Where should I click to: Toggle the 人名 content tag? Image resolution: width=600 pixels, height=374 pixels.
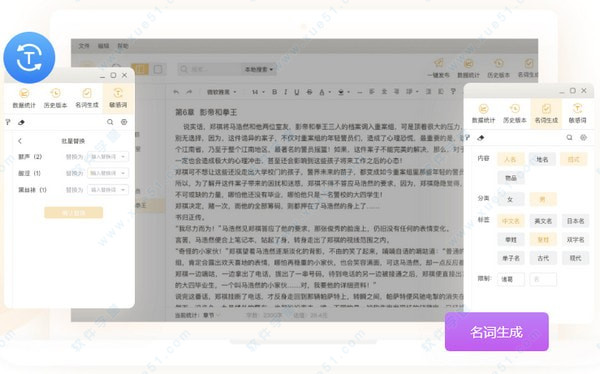(x=510, y=159)
